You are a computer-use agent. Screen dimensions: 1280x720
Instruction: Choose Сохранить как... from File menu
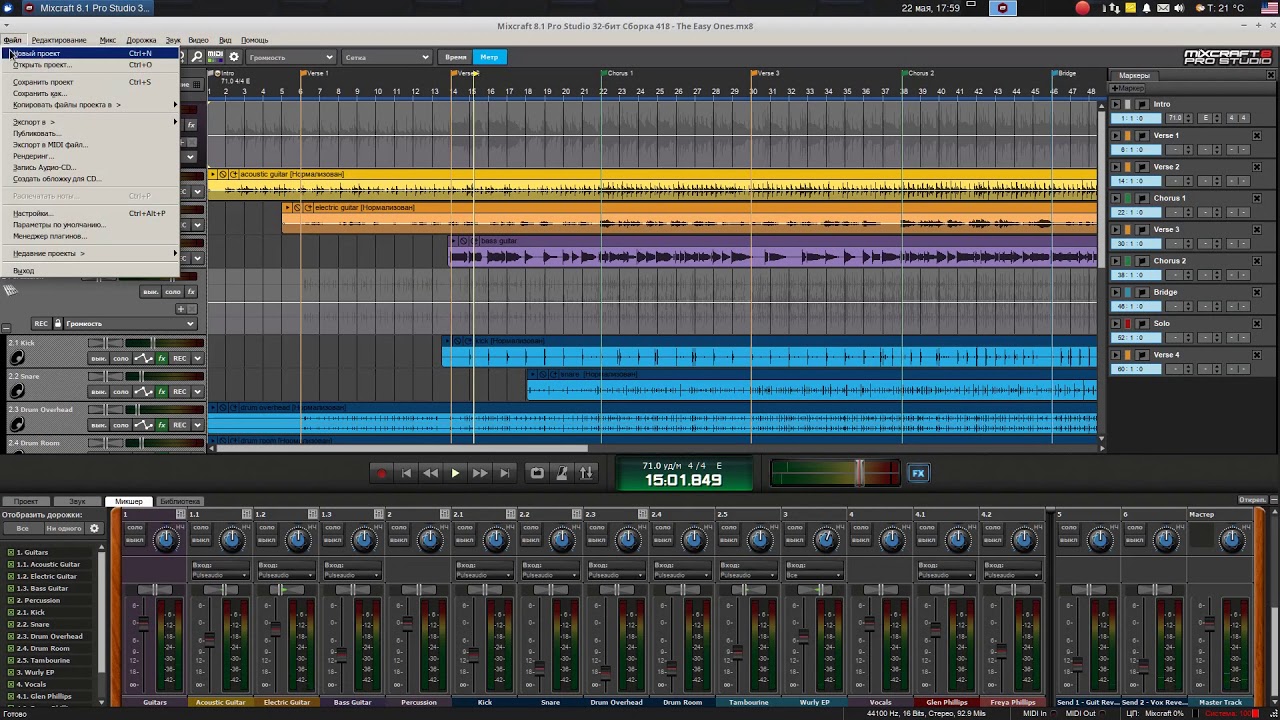(x=90, y=93)
